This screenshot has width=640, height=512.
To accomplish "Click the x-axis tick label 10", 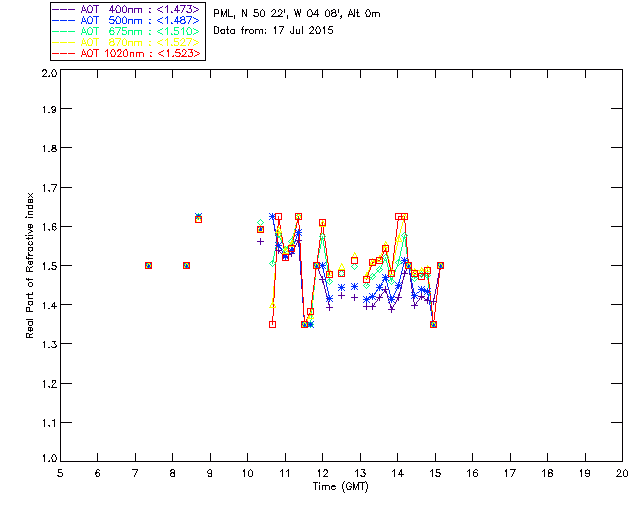I will (x=248, y=473).
